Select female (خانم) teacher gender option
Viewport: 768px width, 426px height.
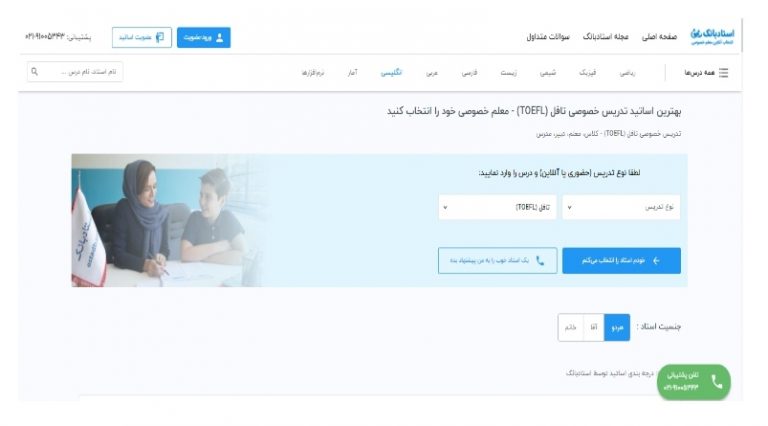571,327
